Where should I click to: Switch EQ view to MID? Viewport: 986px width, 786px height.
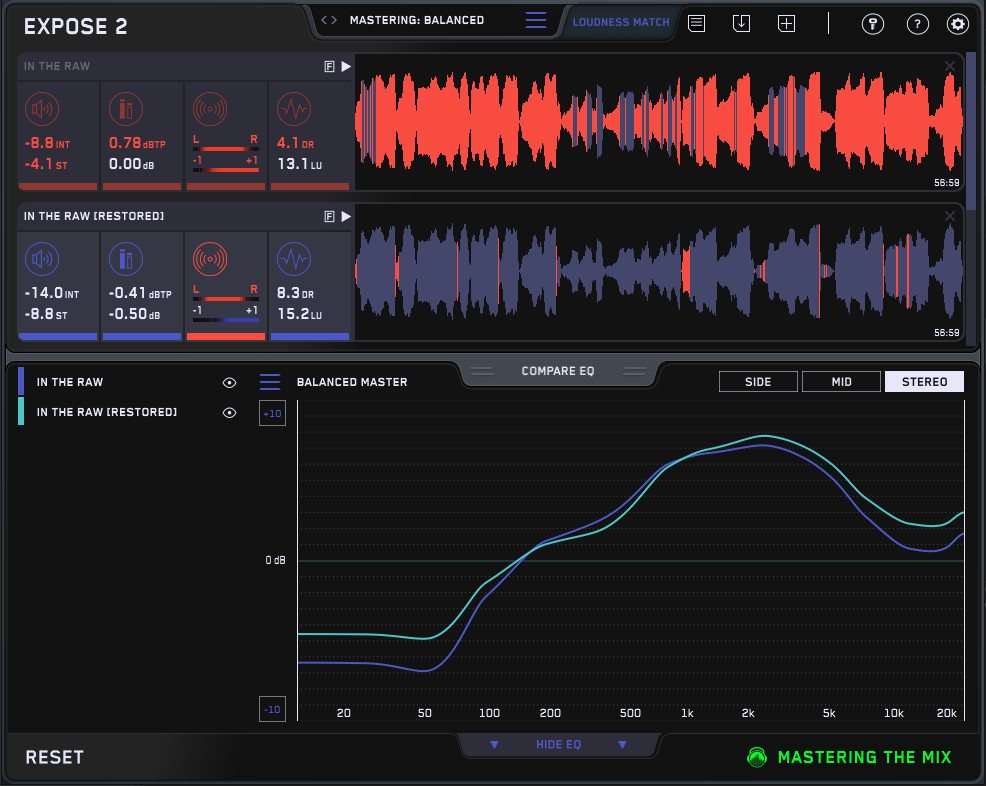click(x=841, y=381)
